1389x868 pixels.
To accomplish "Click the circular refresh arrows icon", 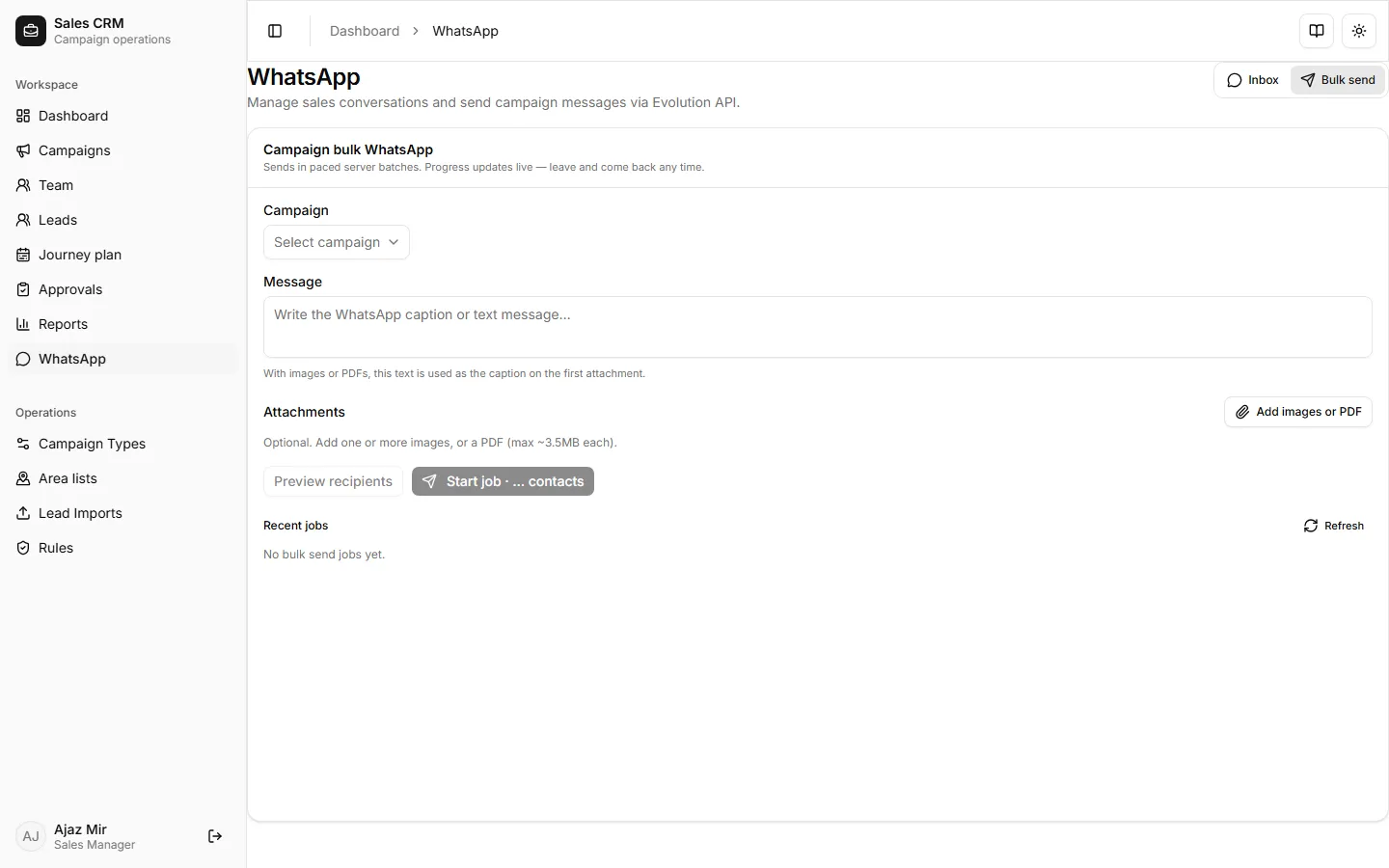I will click(x=1311, y=526).
